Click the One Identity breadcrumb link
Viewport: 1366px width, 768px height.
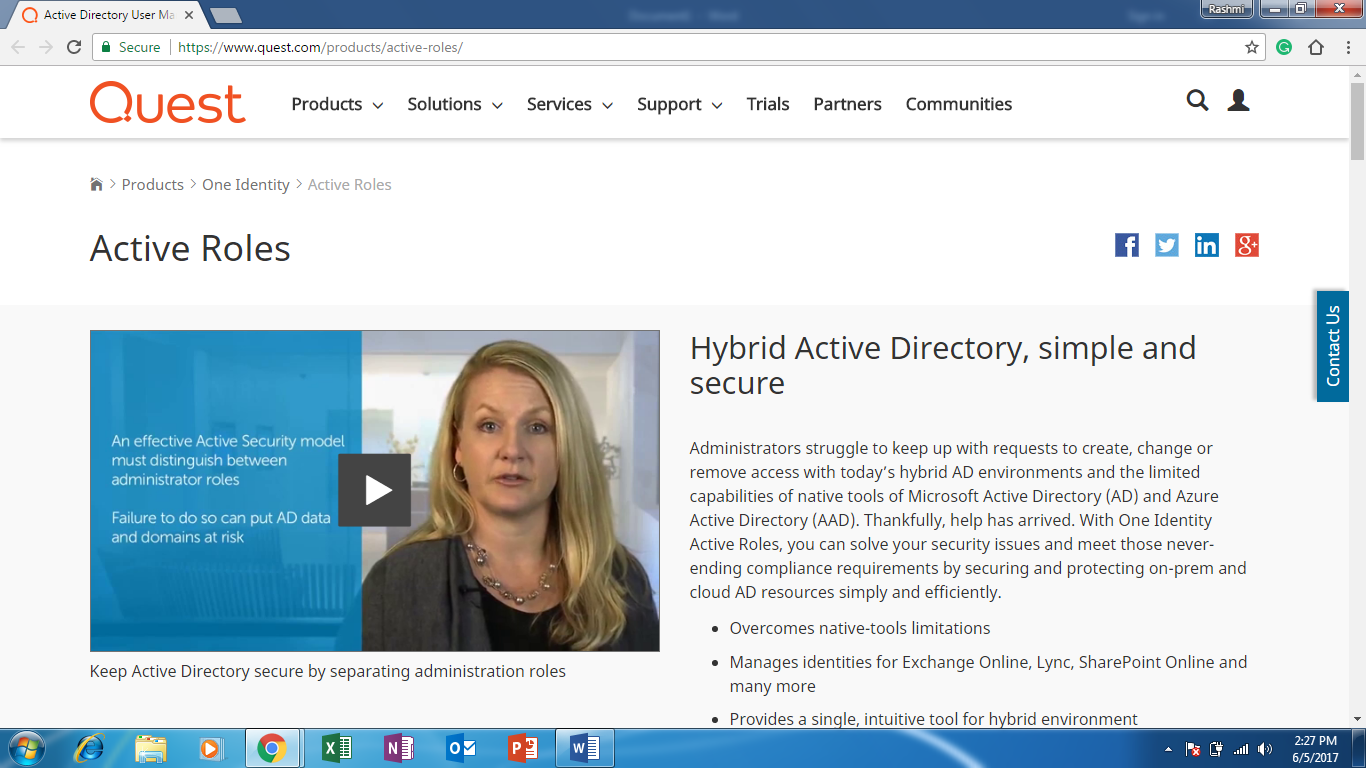[x=245, y=185]
